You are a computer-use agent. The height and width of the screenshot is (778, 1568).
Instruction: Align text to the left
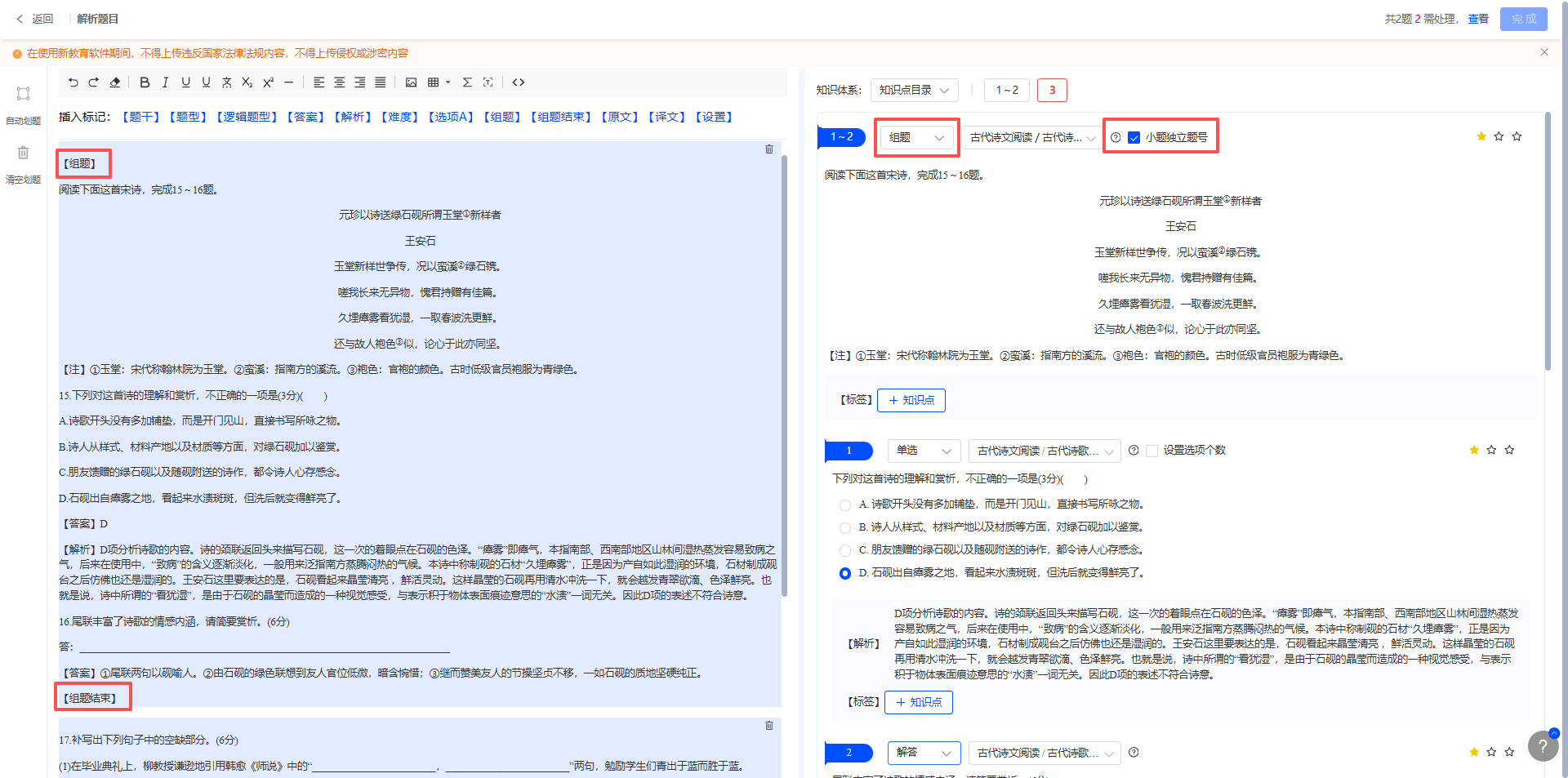[x=318, y=82]
